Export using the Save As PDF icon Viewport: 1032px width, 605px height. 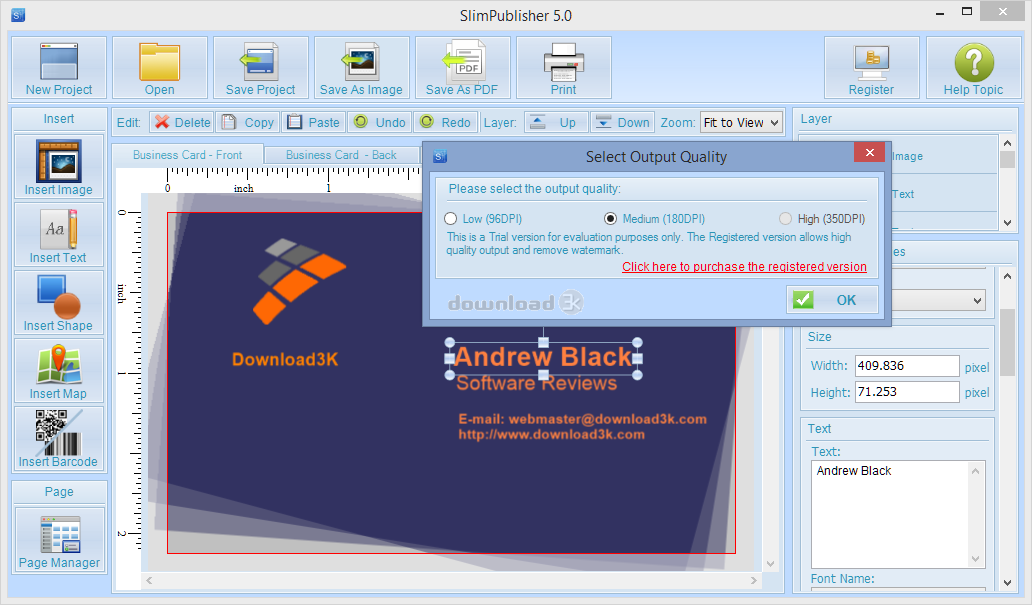pyautogui.click(x=463, y=68)
